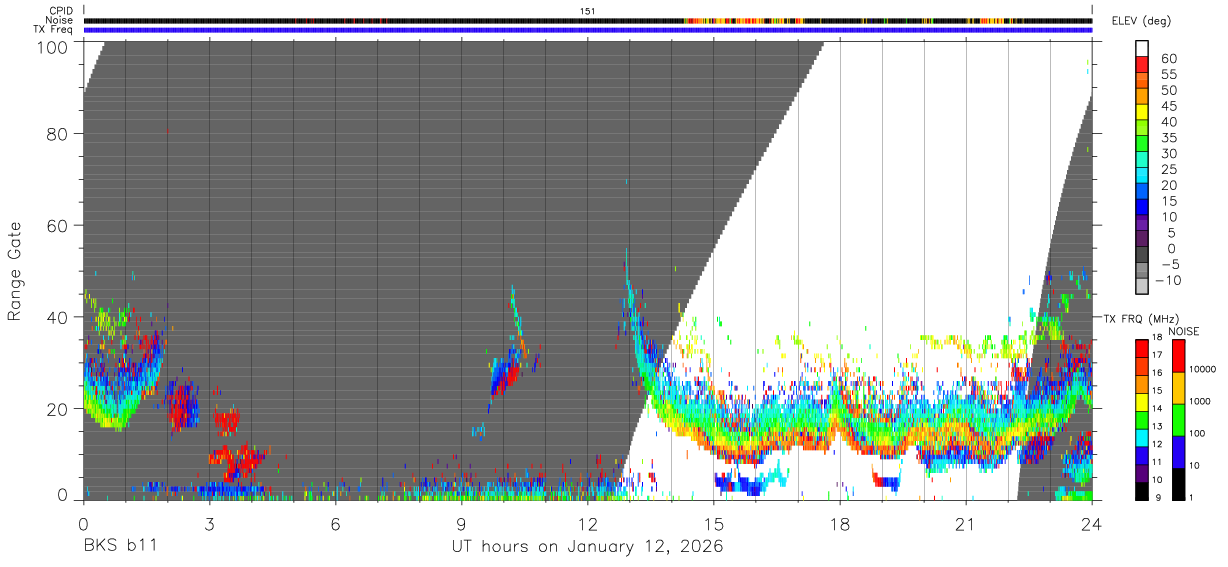Select the red segment of ELEV color bar

[x=1142, y=63]
